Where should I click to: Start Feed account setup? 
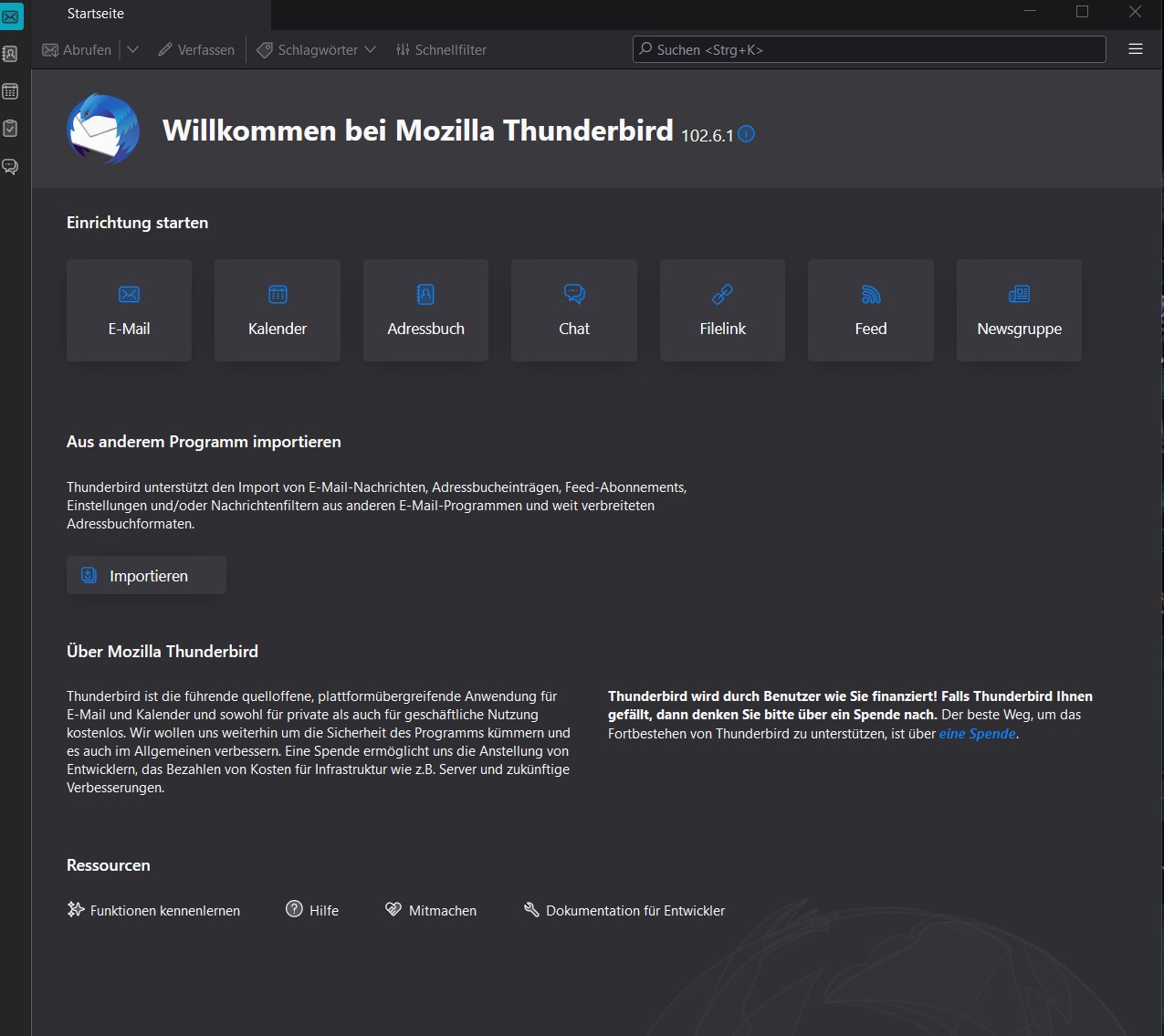[871, 310]
